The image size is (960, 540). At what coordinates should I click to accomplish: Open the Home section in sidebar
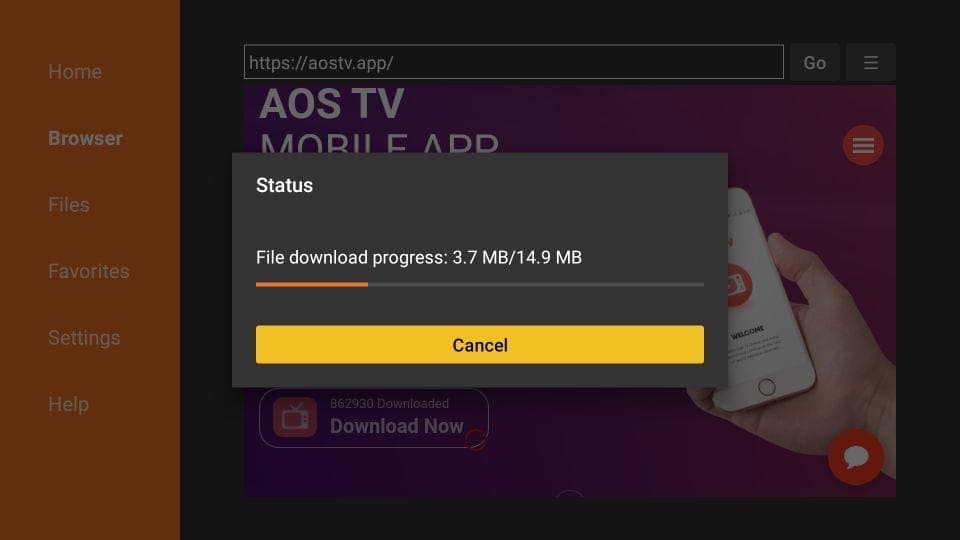[75, 72]
